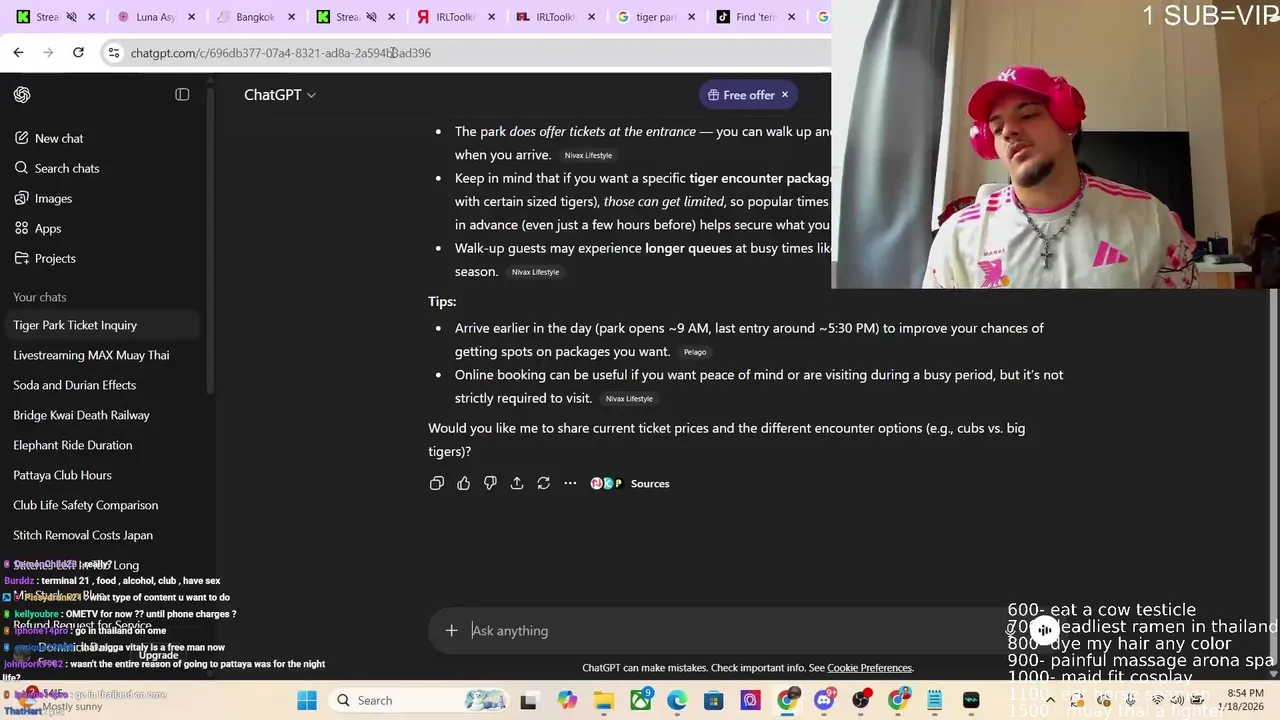Open the Windows Start menu
This screenshot has width=1280, height=720.
[x=307, y=700]
